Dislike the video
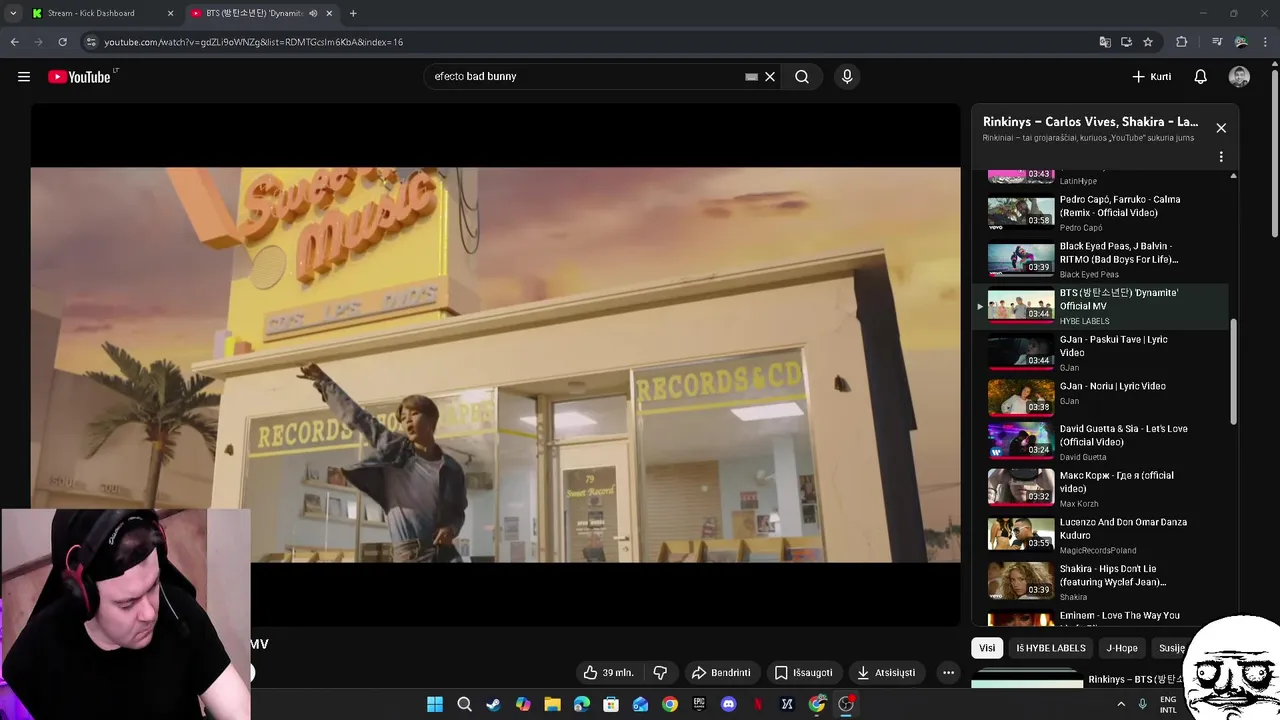The height and width of the screenshot is (720, 1280). pos(660,673)
